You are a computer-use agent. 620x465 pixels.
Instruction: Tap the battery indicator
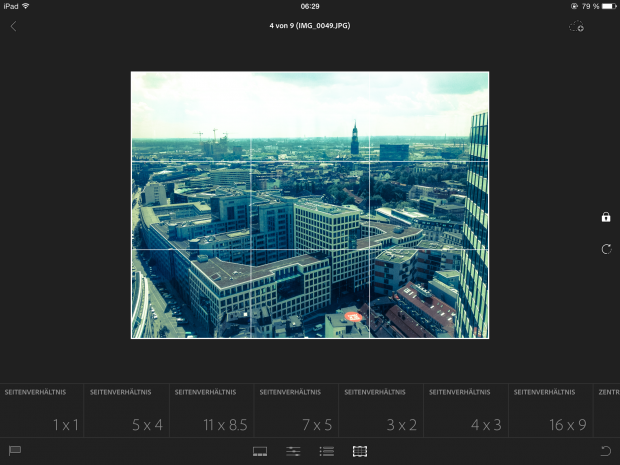pos(609,6)
